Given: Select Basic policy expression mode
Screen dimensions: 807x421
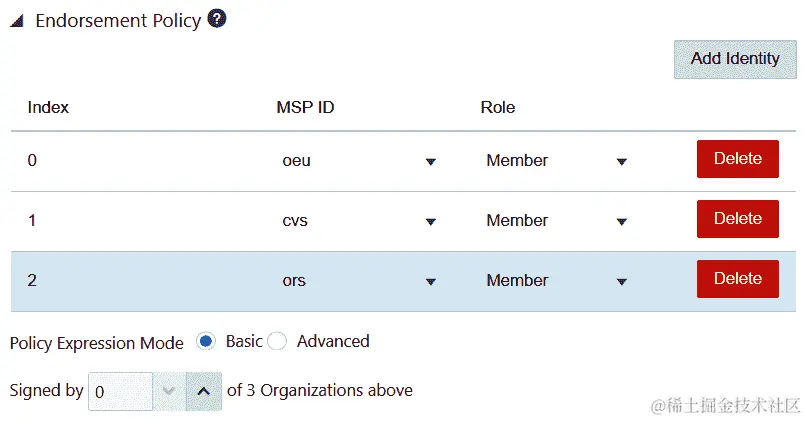Looking at the screenshot, I should (x=207, y=342).
